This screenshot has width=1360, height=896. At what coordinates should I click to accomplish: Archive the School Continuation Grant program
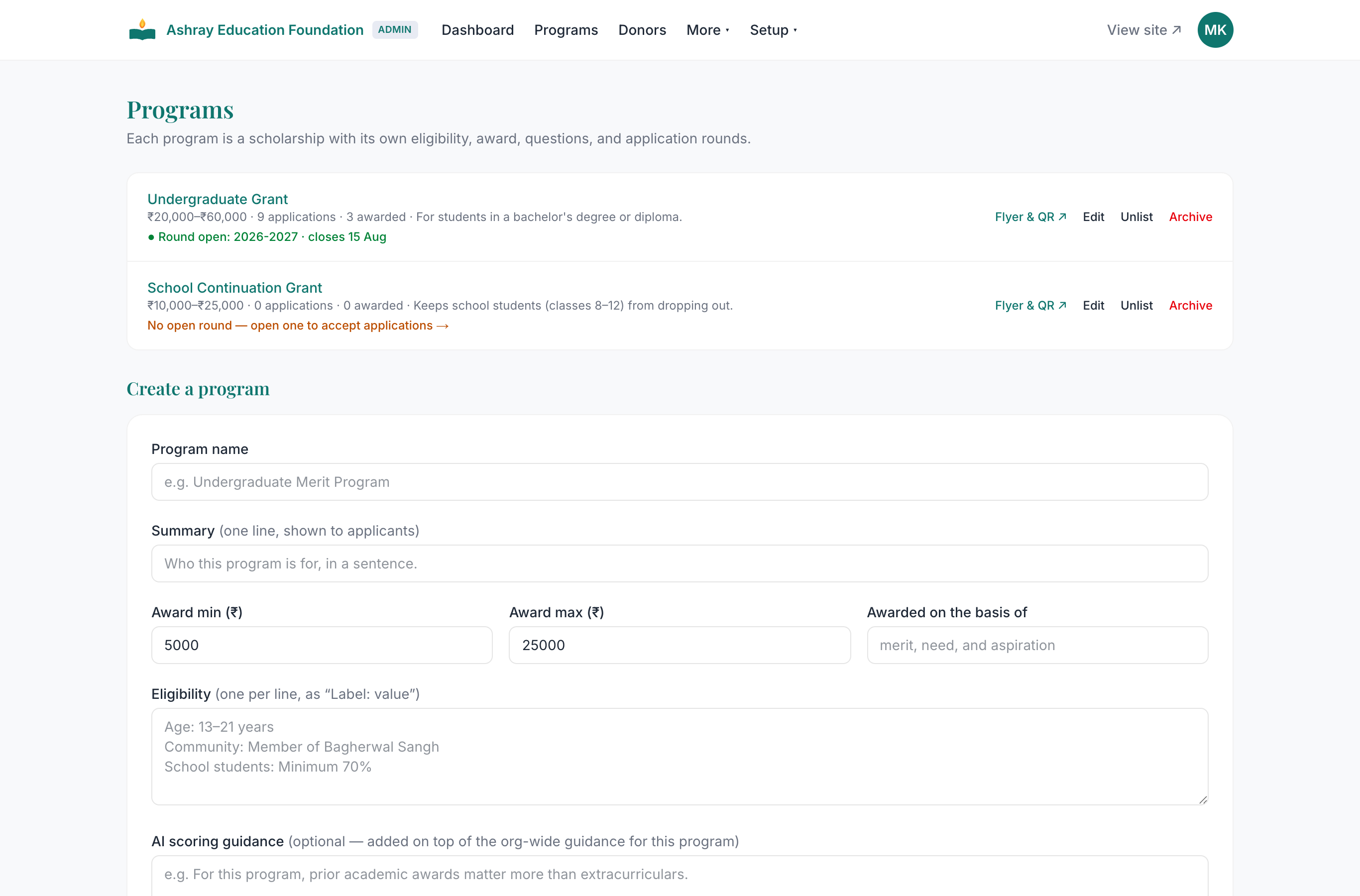(1190, 305)
